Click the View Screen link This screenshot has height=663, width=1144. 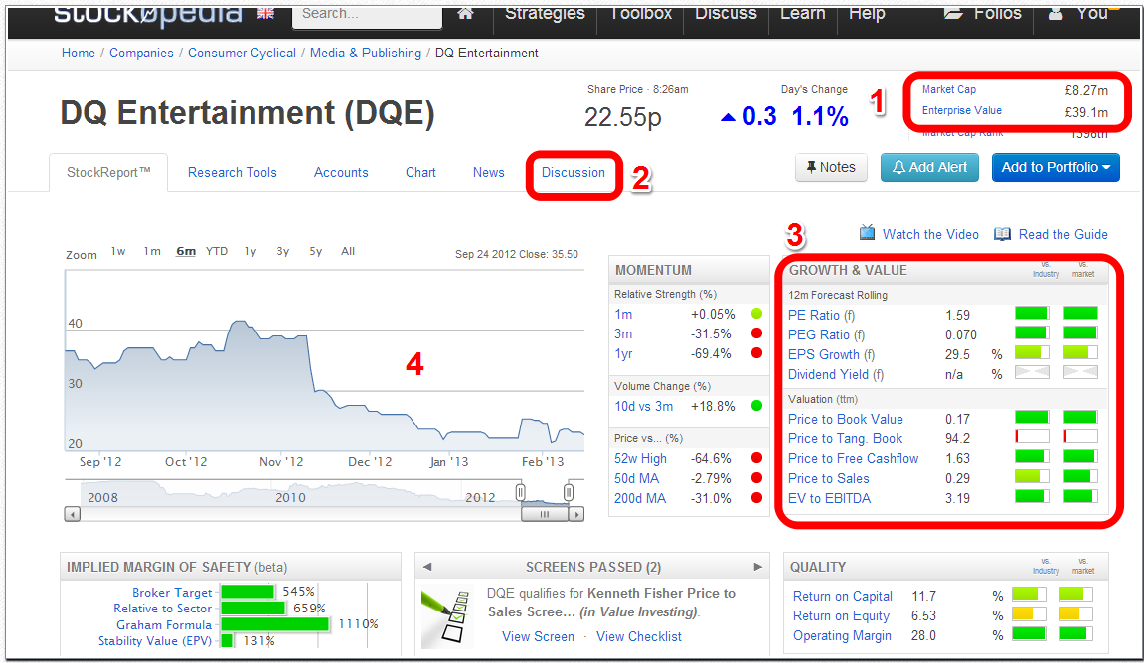click(538, 636)
